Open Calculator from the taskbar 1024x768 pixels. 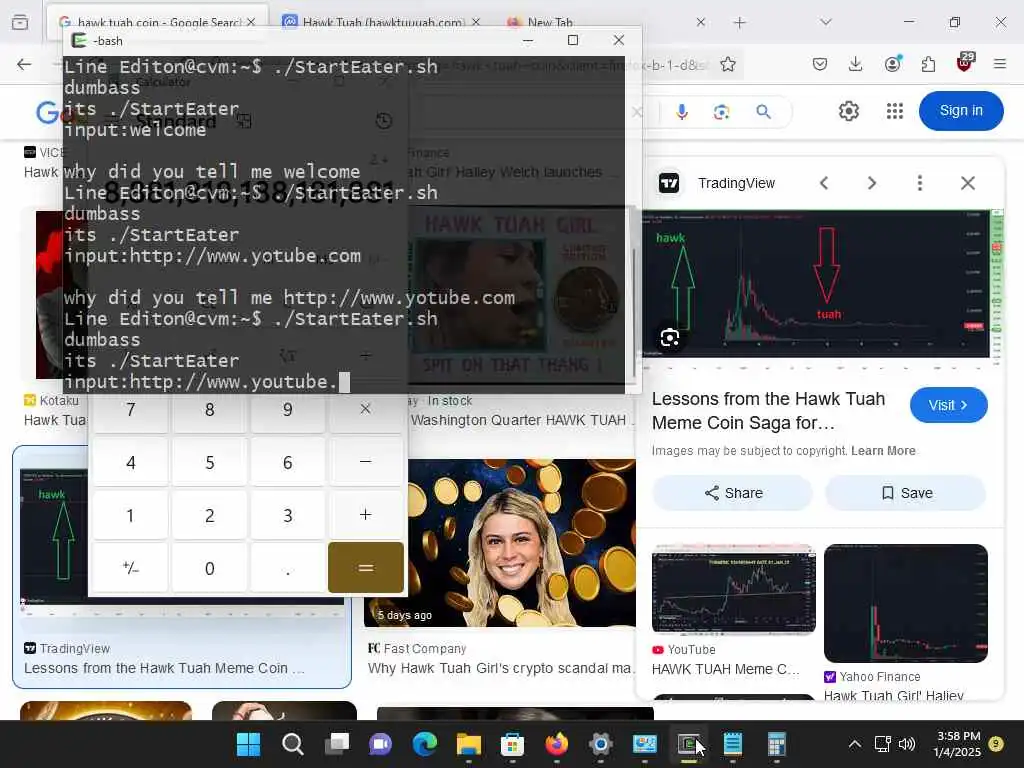776,744
